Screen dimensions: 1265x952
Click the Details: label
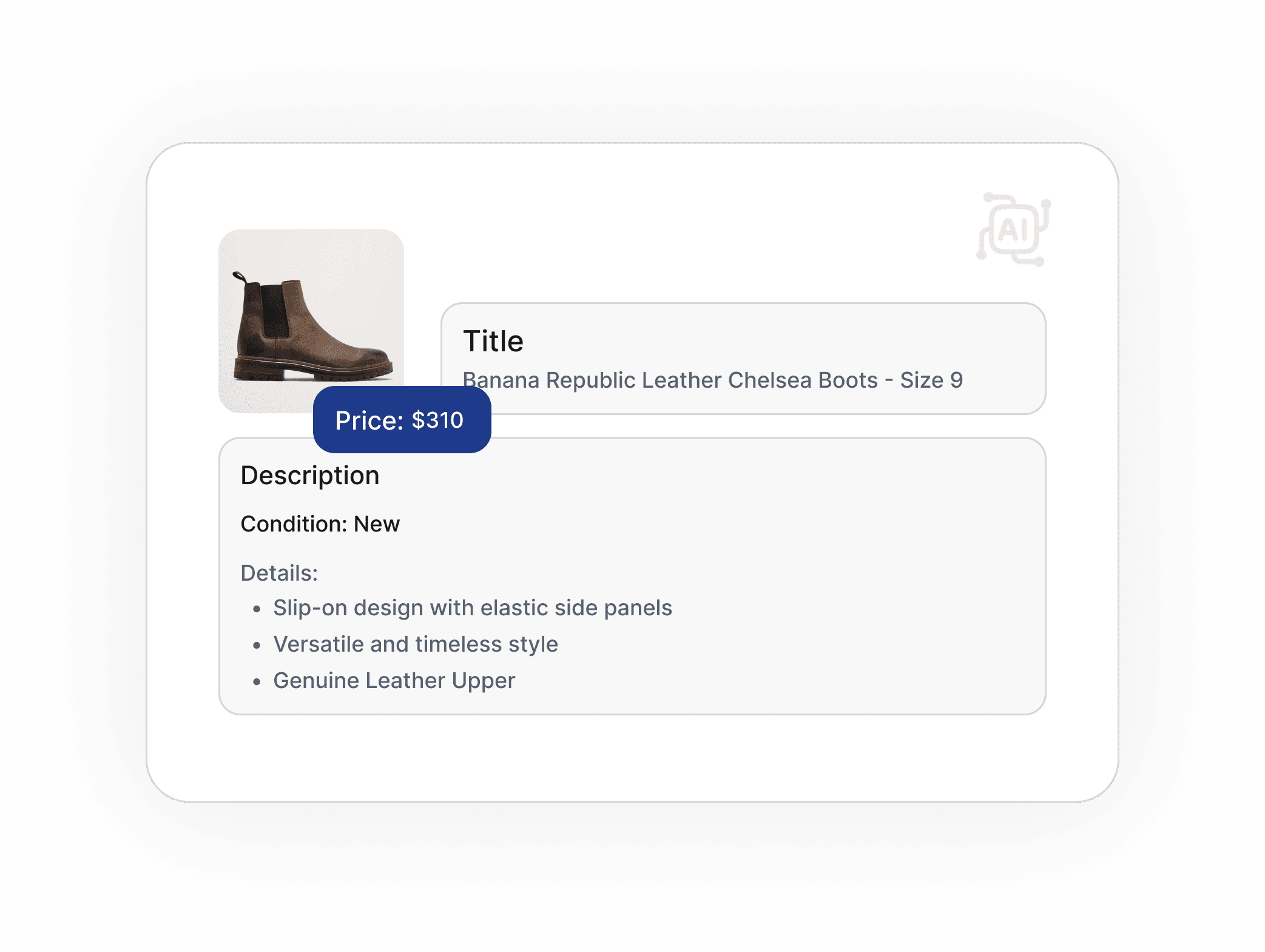click(x=279, y=573)
